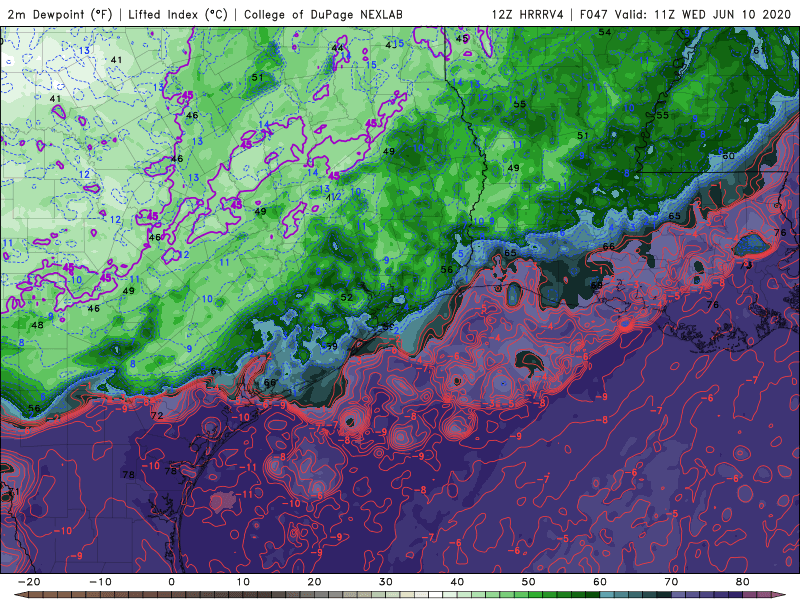Click the black "44" dewpoint value on the map
Image resolution: width=800 pixels, height=600 pixels.
[337, 48]
